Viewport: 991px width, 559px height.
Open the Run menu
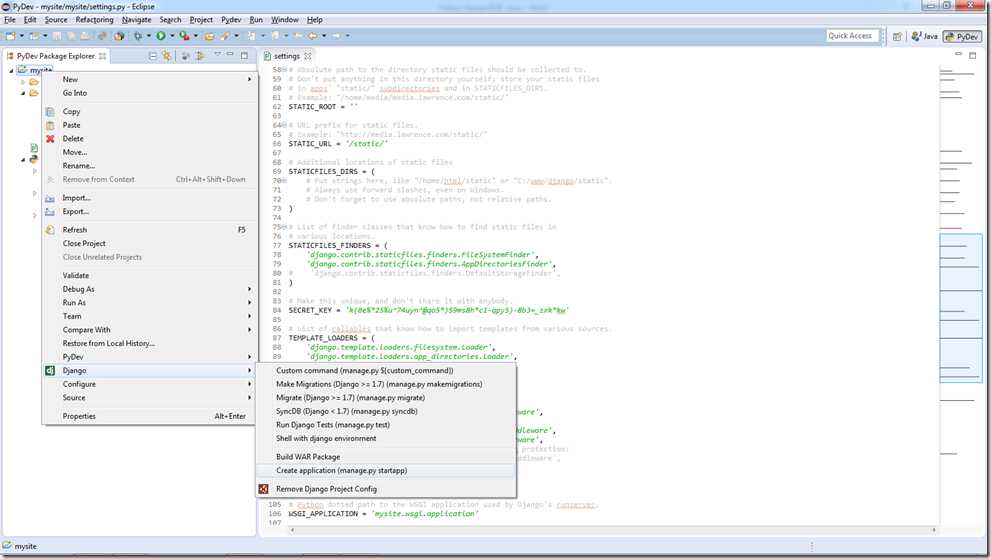point(256,20)
